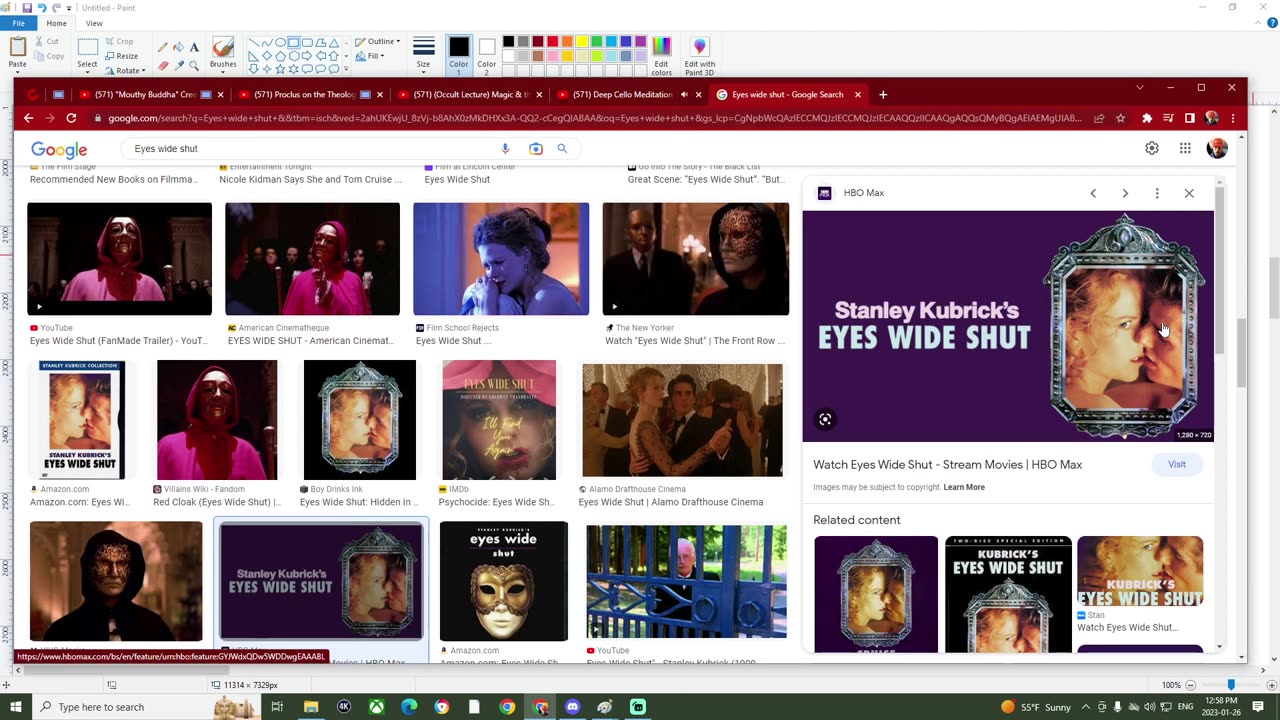Open the Learn More copyright link
This screenshot has height=720, width=1280.
[x=964, y=487]
